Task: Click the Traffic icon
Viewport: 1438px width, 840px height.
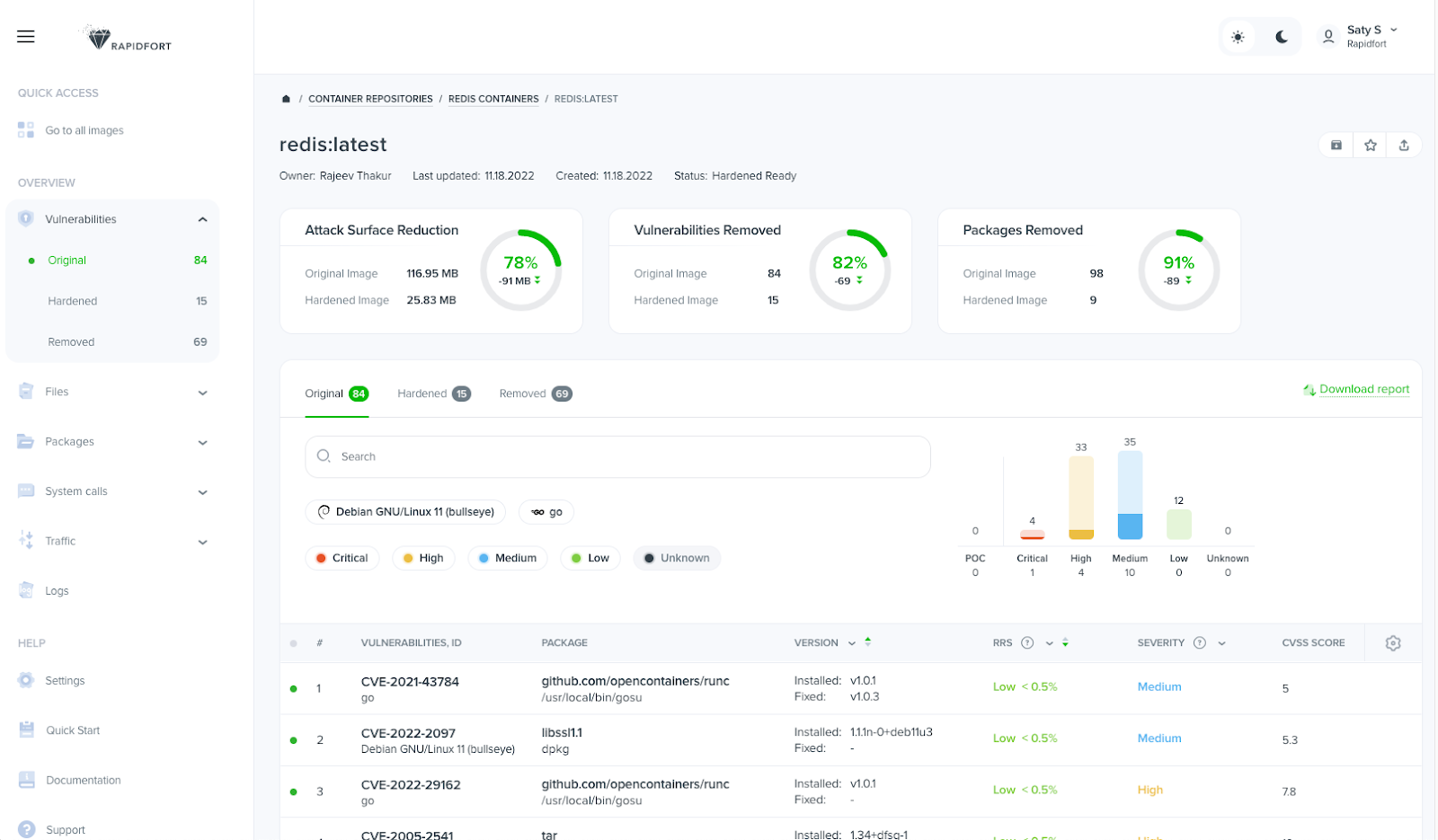Action: point(26,540)
